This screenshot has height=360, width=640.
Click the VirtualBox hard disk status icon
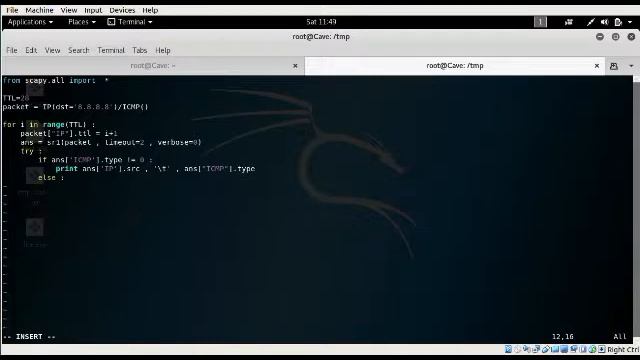tap(508, 349)
